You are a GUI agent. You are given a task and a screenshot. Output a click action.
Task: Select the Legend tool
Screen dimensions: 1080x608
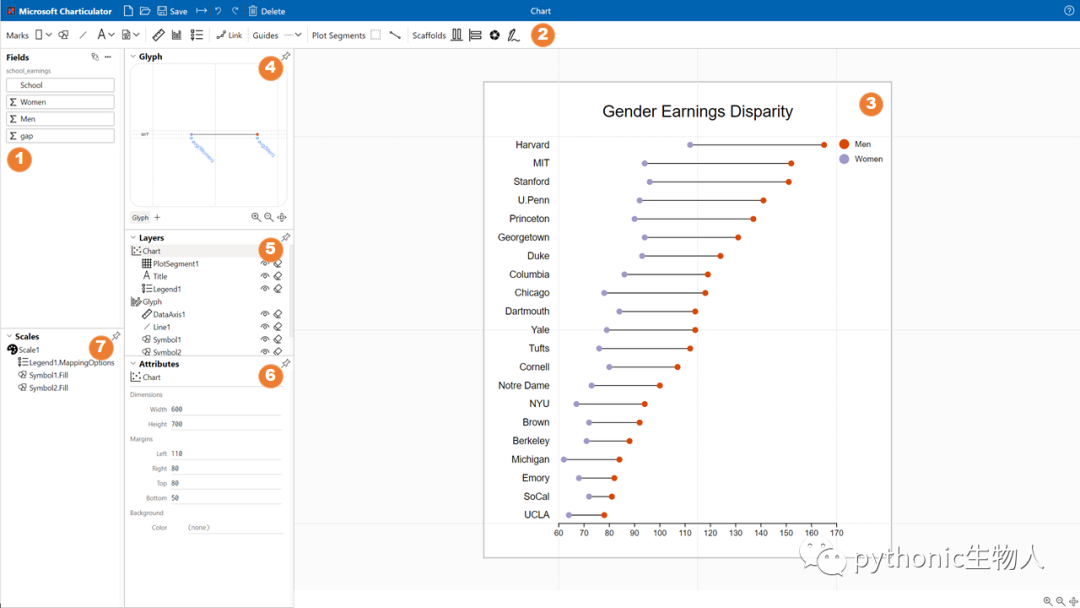click(197, 35)
